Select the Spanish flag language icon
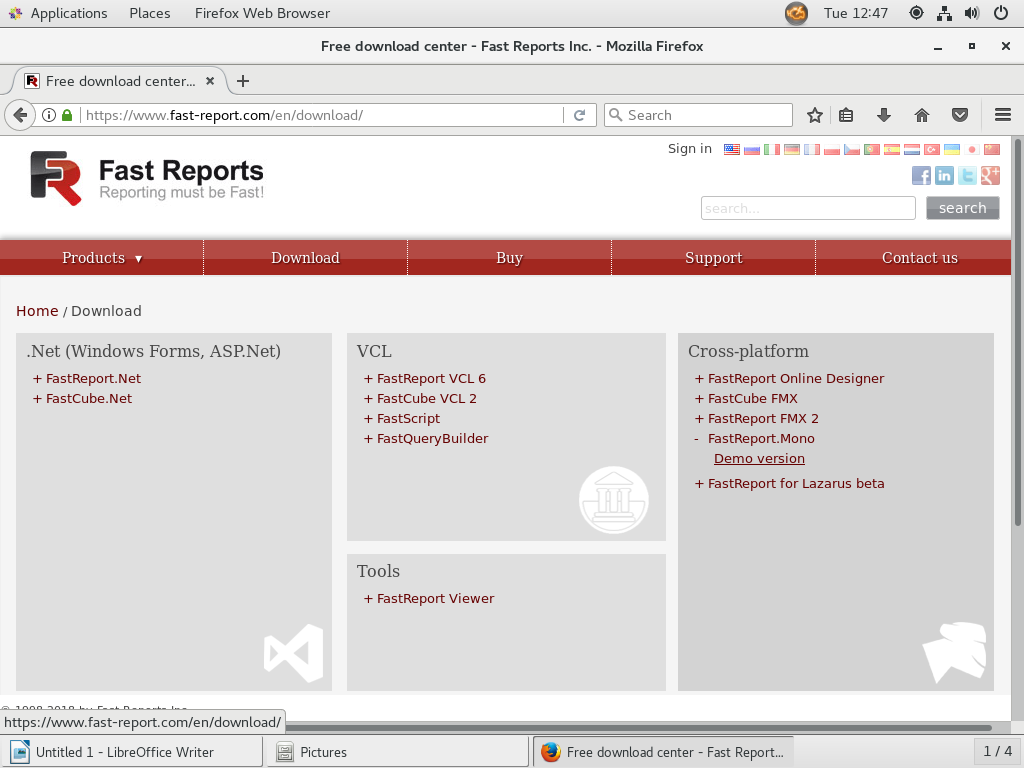Viewport: 1024px width, 768px height. (x=892, y=150)
